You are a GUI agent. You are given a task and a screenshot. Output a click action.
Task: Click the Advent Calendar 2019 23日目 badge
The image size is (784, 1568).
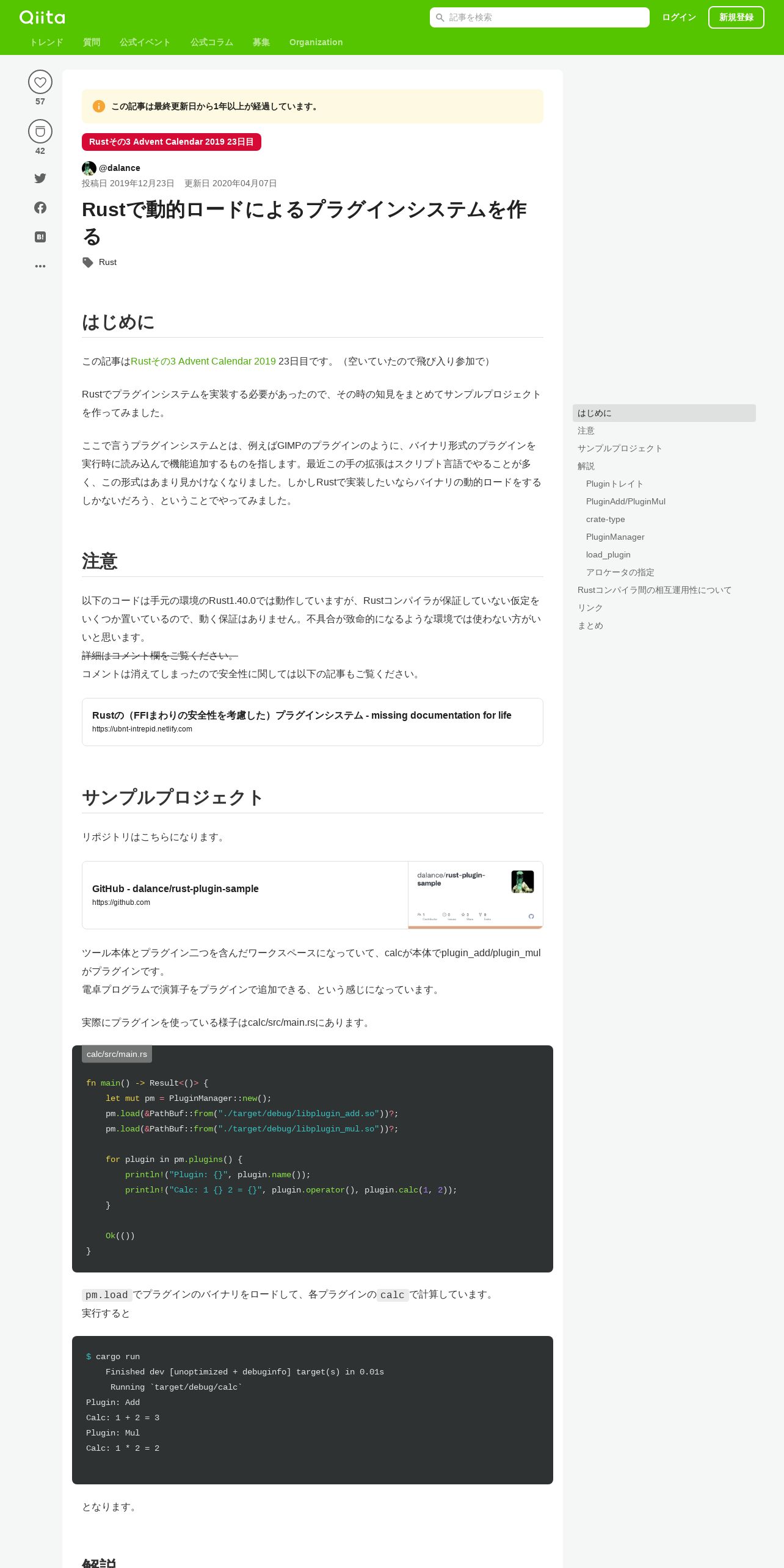coord(172,142)
